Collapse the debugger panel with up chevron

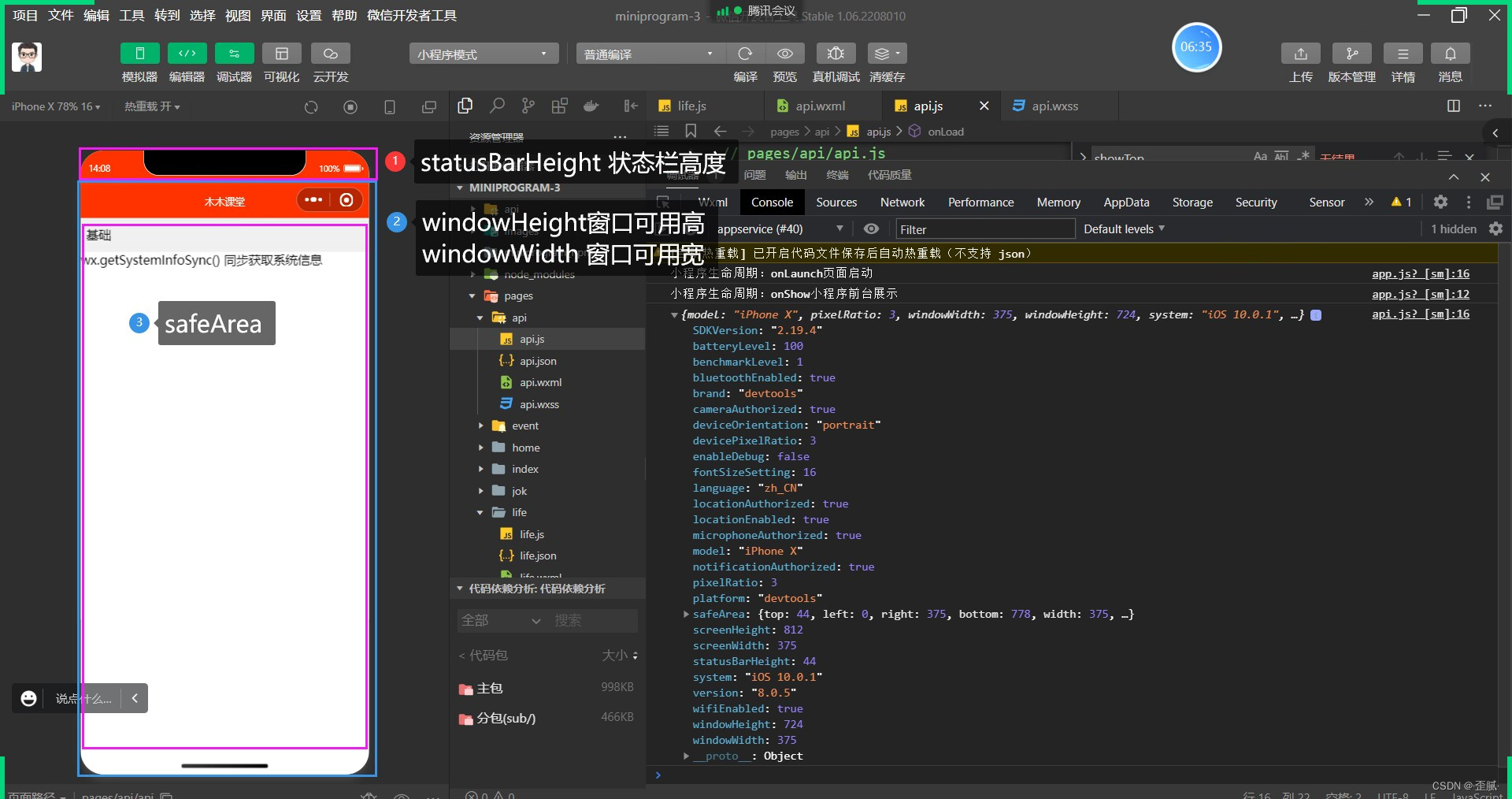(1454, 177)
